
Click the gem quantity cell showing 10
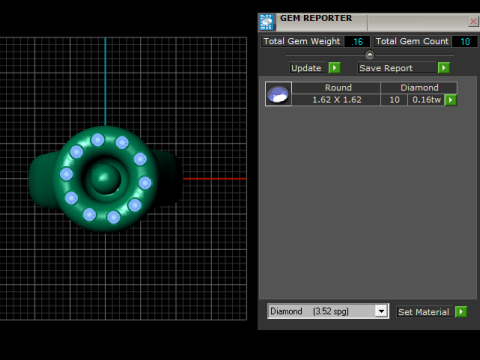tap(394, 100)
